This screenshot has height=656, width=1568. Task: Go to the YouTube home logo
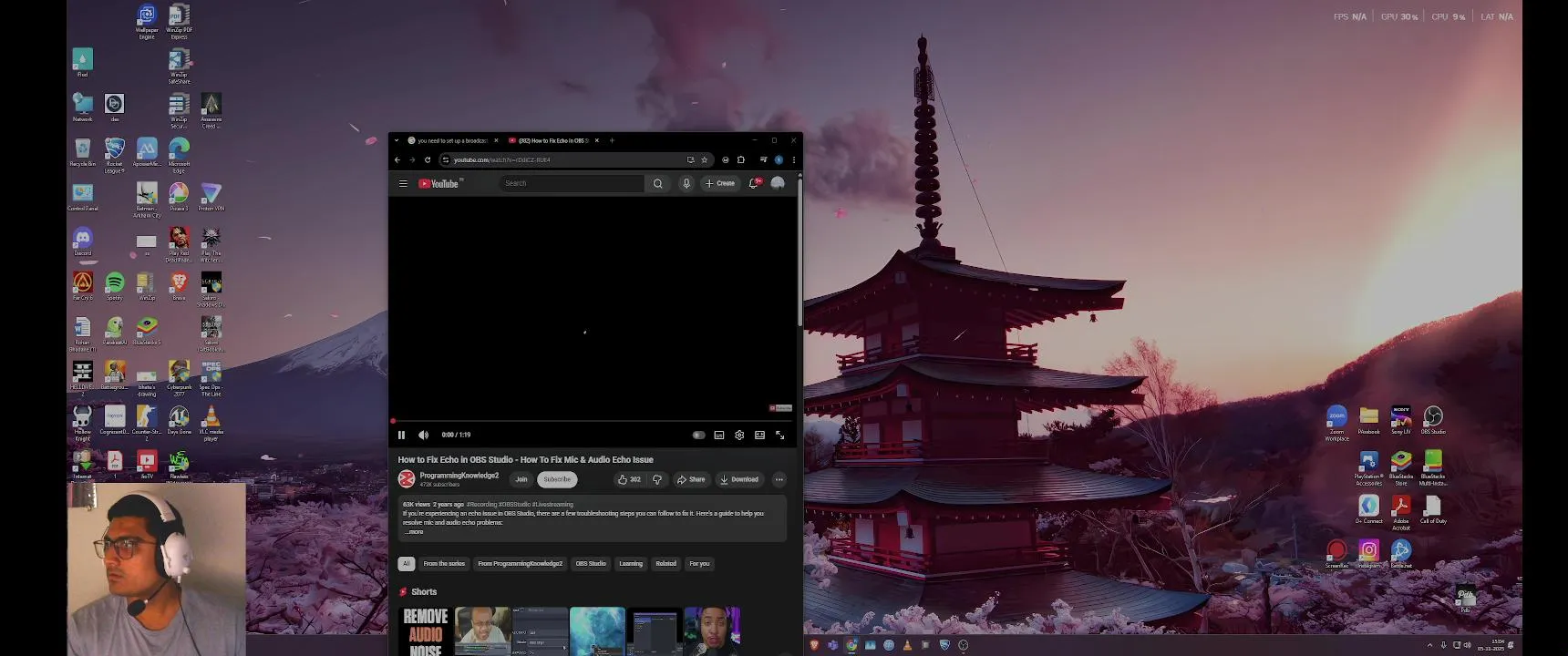point(438,183)
